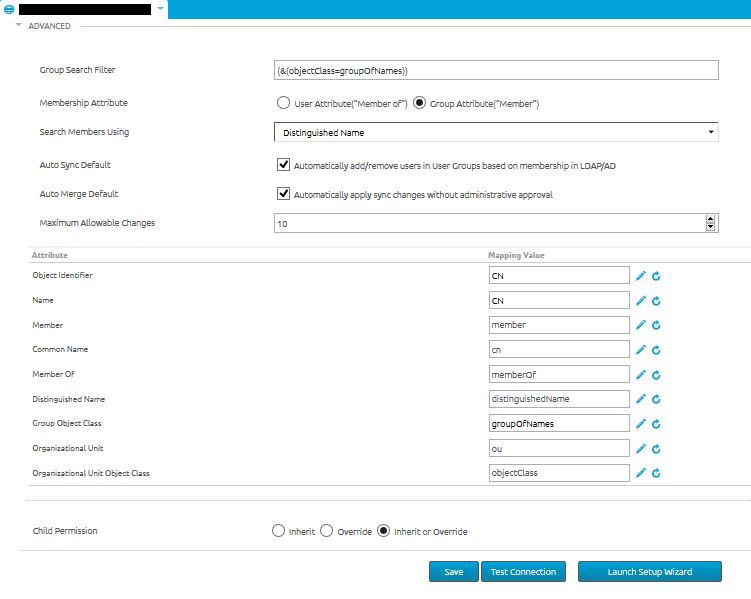Edit the Group Object Class mapping

[641, 424]
